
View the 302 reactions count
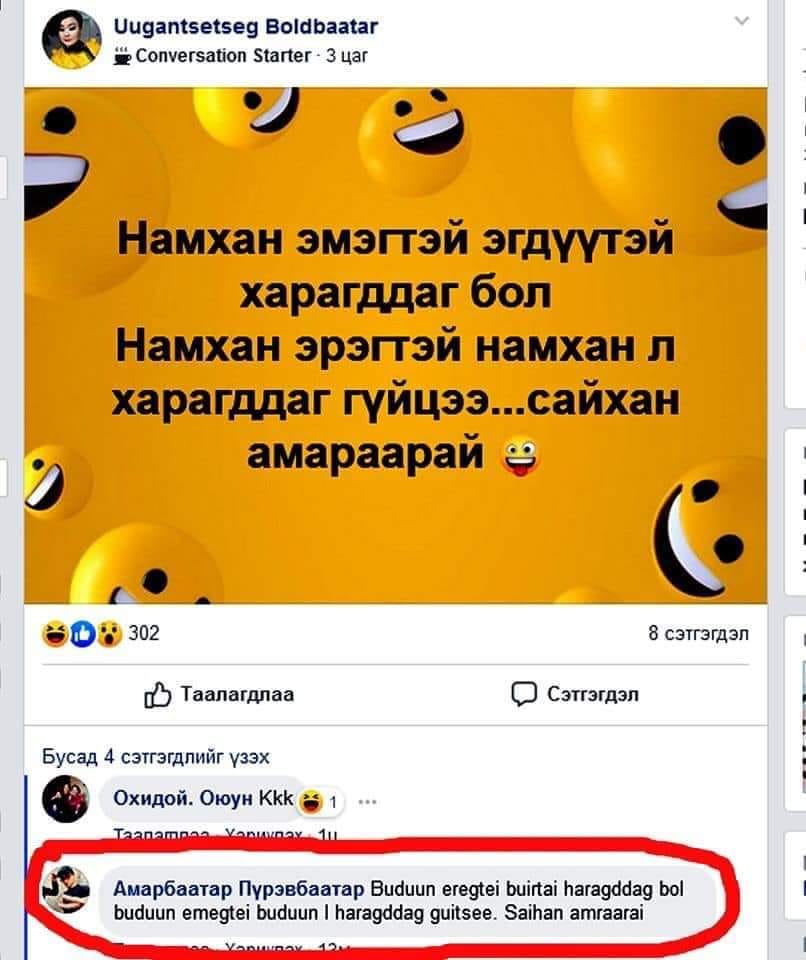pos(144,632)
